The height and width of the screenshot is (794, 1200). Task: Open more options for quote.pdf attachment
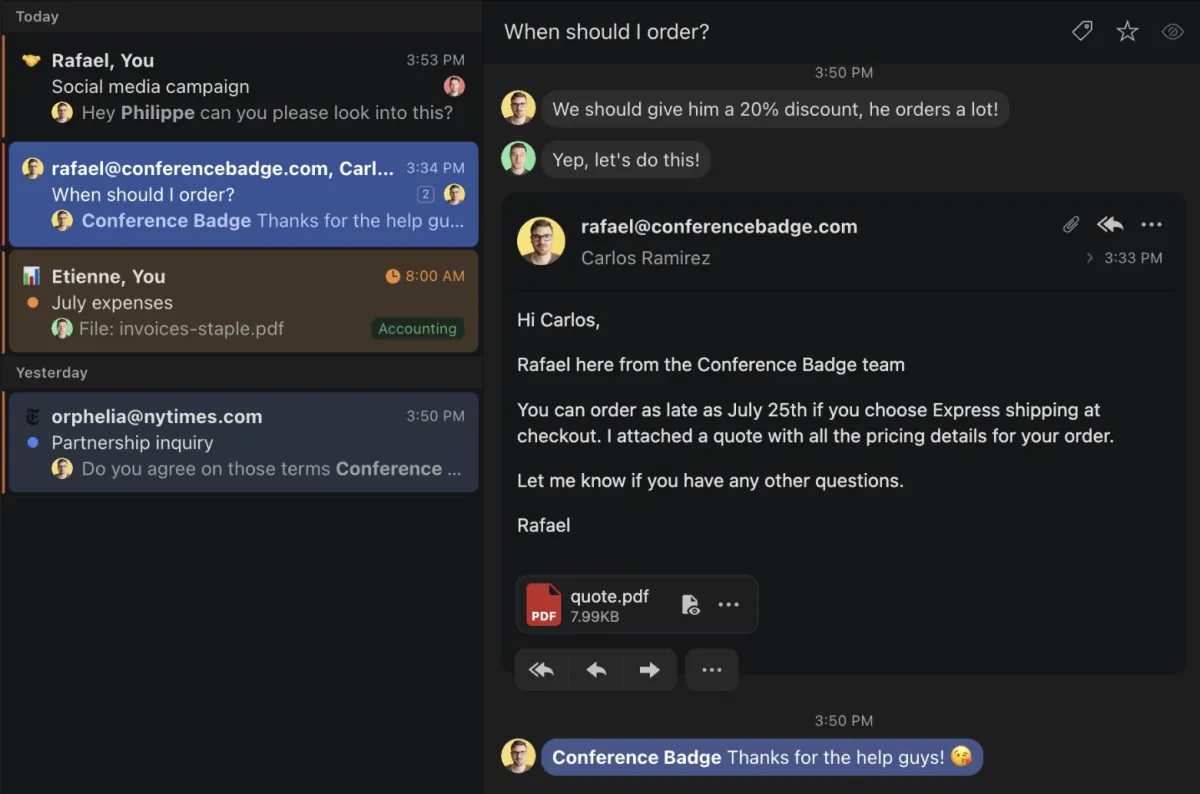729,604
